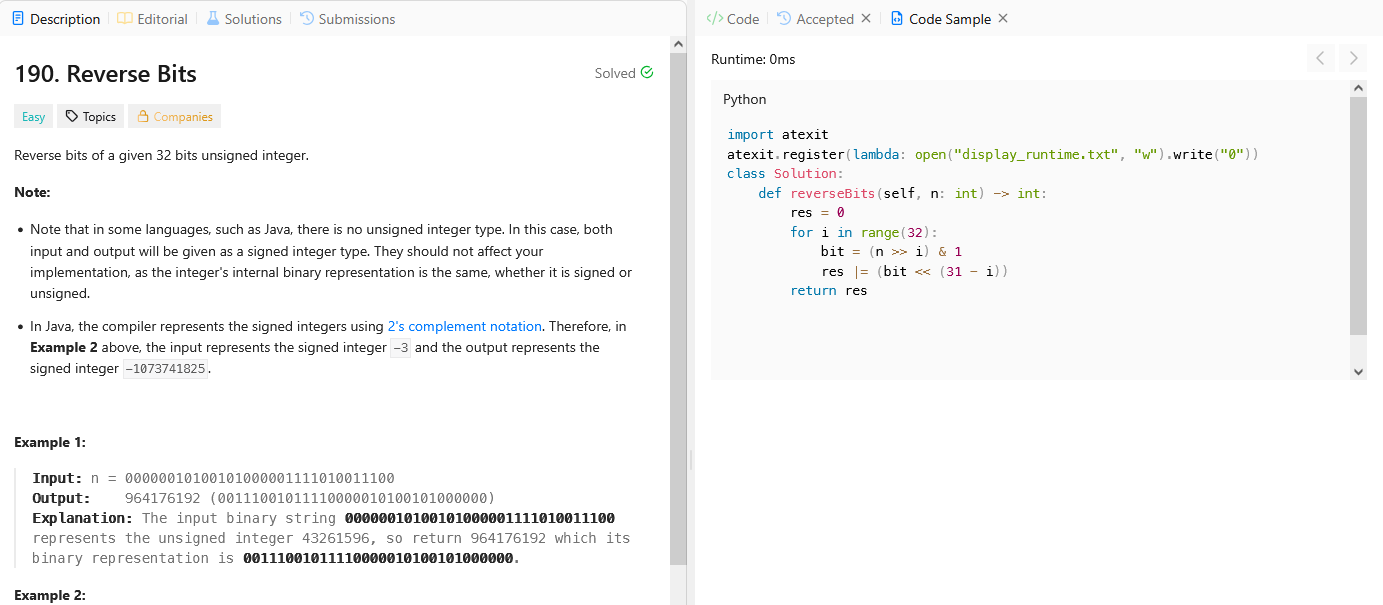Screen dimensions: 1383x605
Task: View the Submissions tab
Action: tap(347, 19)
